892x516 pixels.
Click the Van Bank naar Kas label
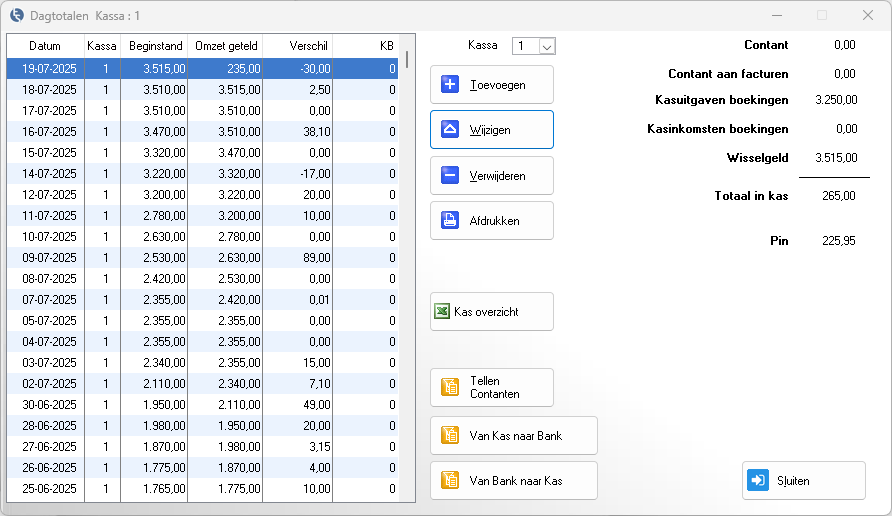(515, 481)
